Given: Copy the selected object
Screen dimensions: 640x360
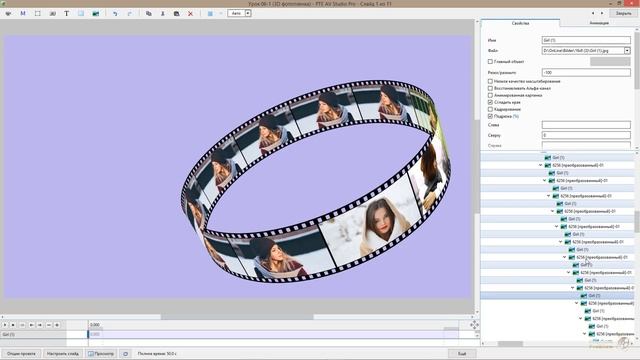Looking at the screenshot, I should [149, 13].
